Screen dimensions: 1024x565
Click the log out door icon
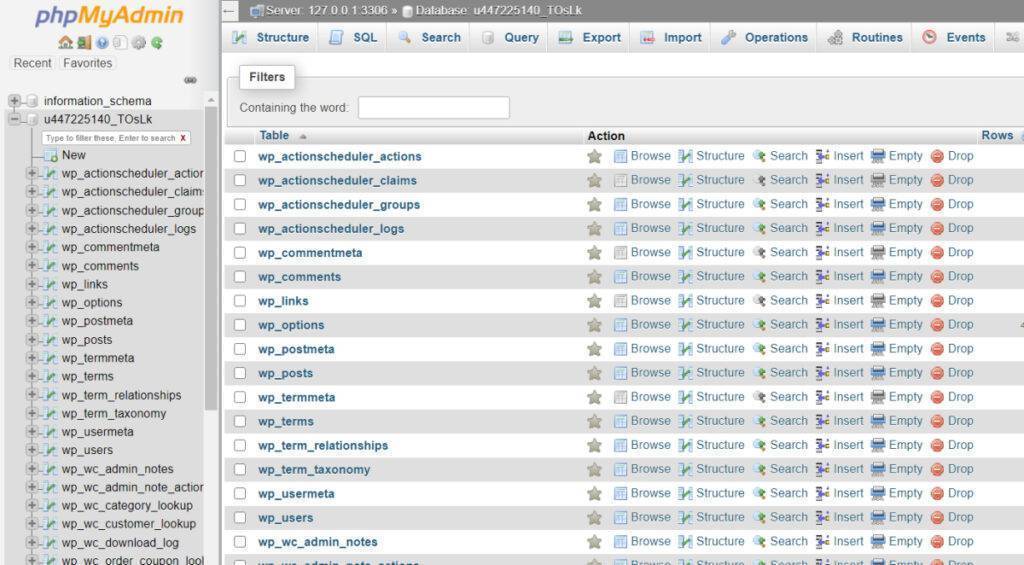(84, 43)
